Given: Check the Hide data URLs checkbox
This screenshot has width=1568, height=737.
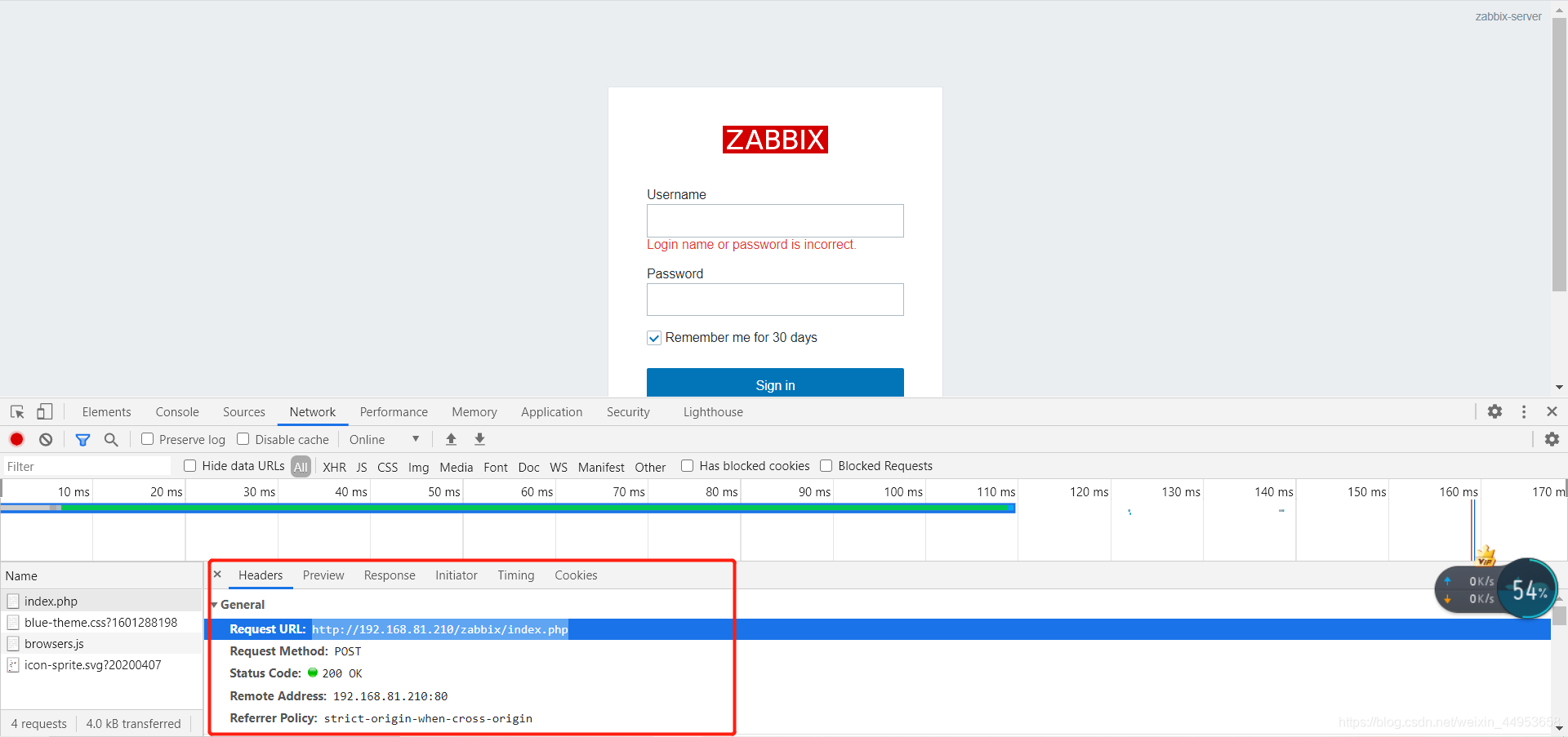Looking at the screenshot, I should 190,466.
